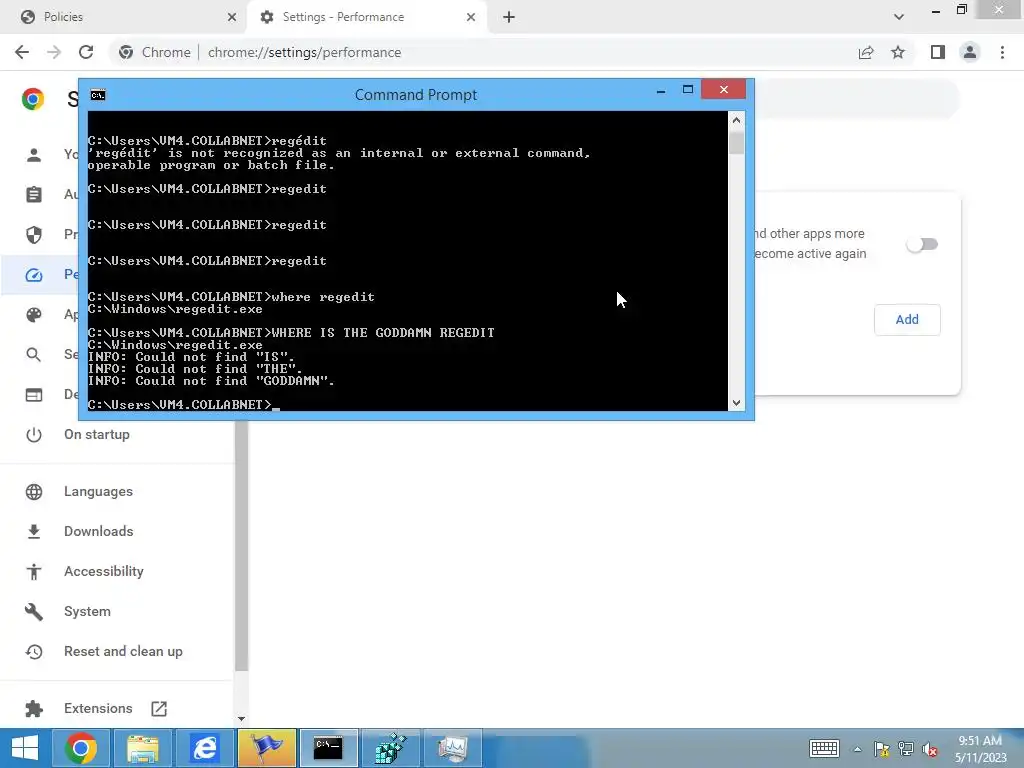This screenshot has width=1024, height=768.
Task: Click the You and Google person icon
Action: pyautogui.click(x=34, y=155)
